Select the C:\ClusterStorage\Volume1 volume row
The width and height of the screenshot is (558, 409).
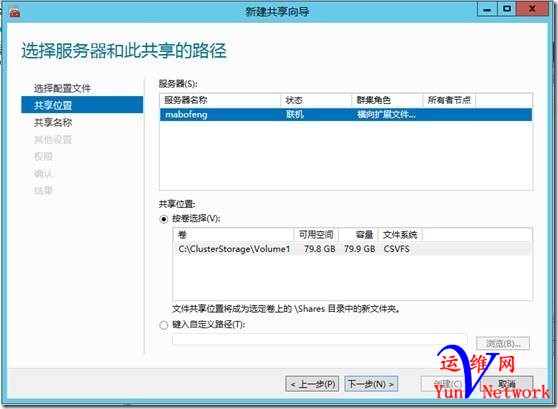point(353,249)
